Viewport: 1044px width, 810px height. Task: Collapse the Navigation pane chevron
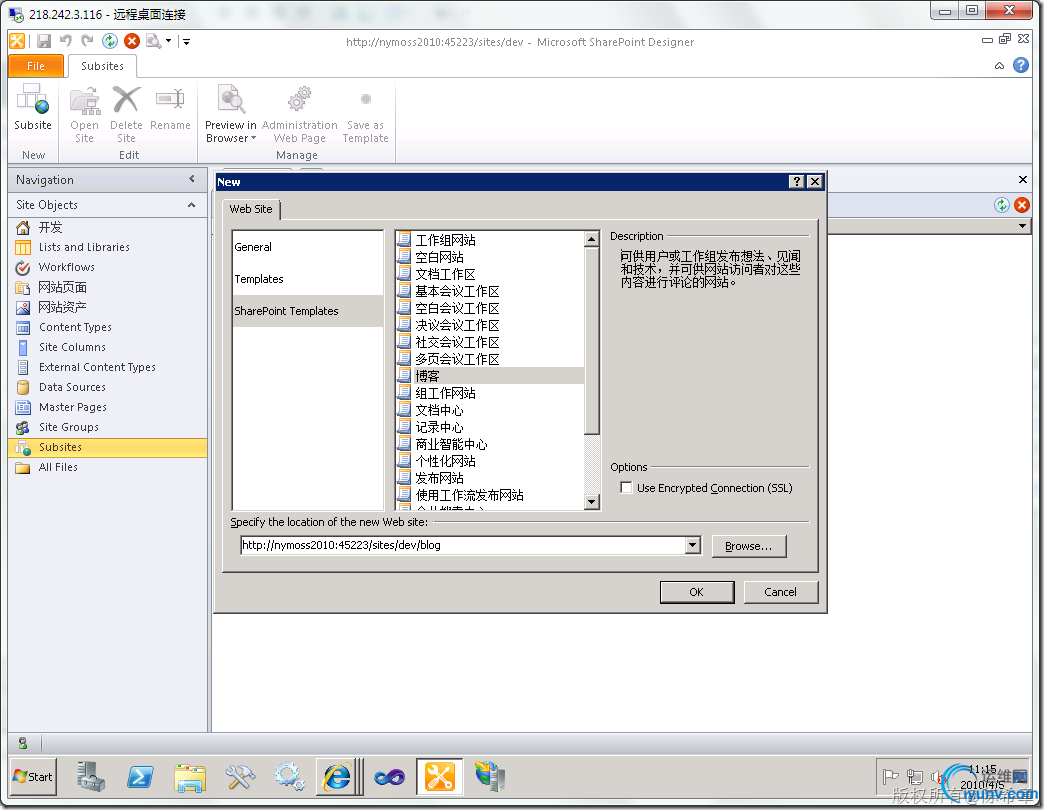[x=192, y=179]
